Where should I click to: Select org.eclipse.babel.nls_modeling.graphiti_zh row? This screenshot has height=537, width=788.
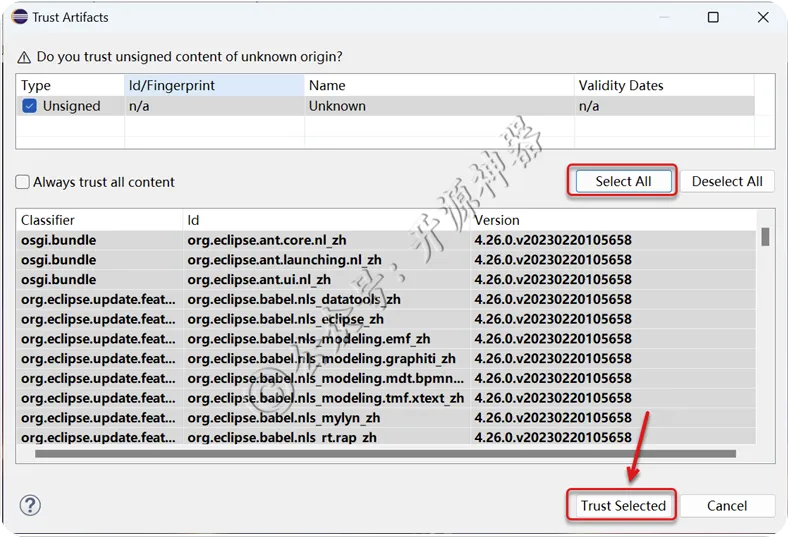pyautogui.click(x=385, y=359)
